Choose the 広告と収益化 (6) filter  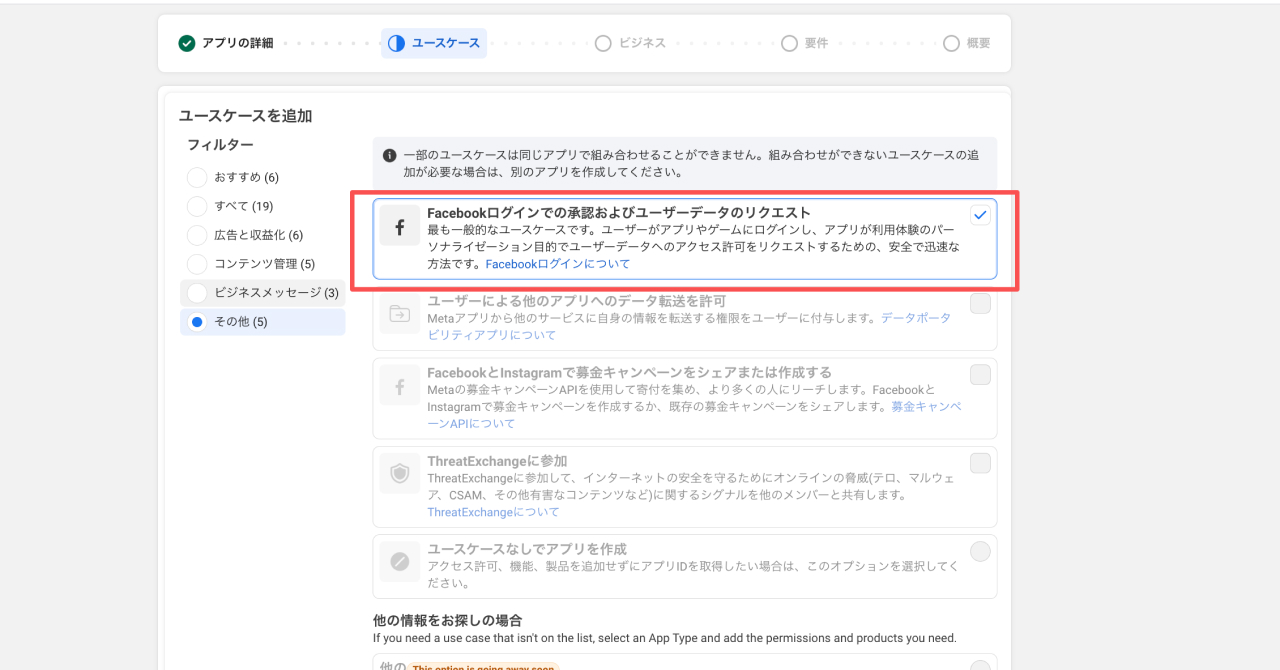(x=197, y=235)
